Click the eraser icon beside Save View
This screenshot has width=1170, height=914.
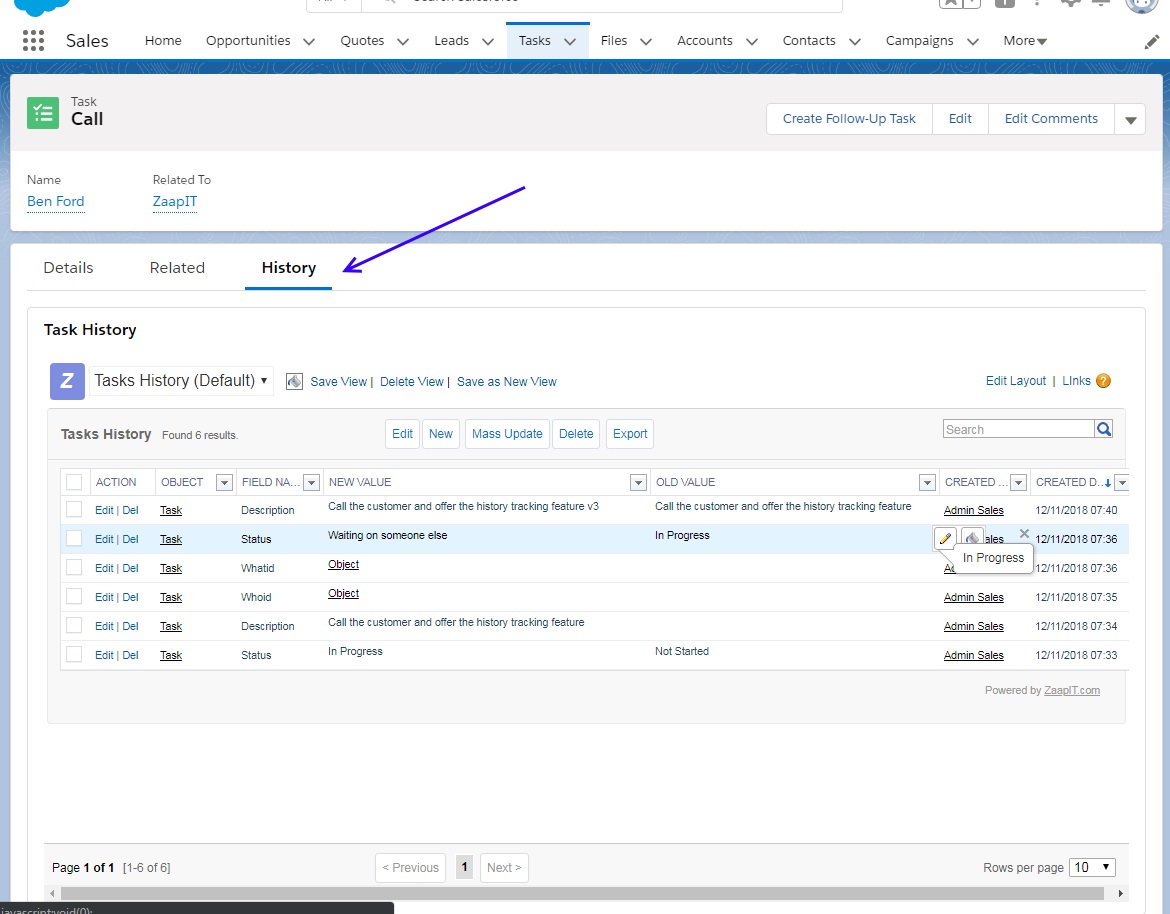(x=295, y=381)
